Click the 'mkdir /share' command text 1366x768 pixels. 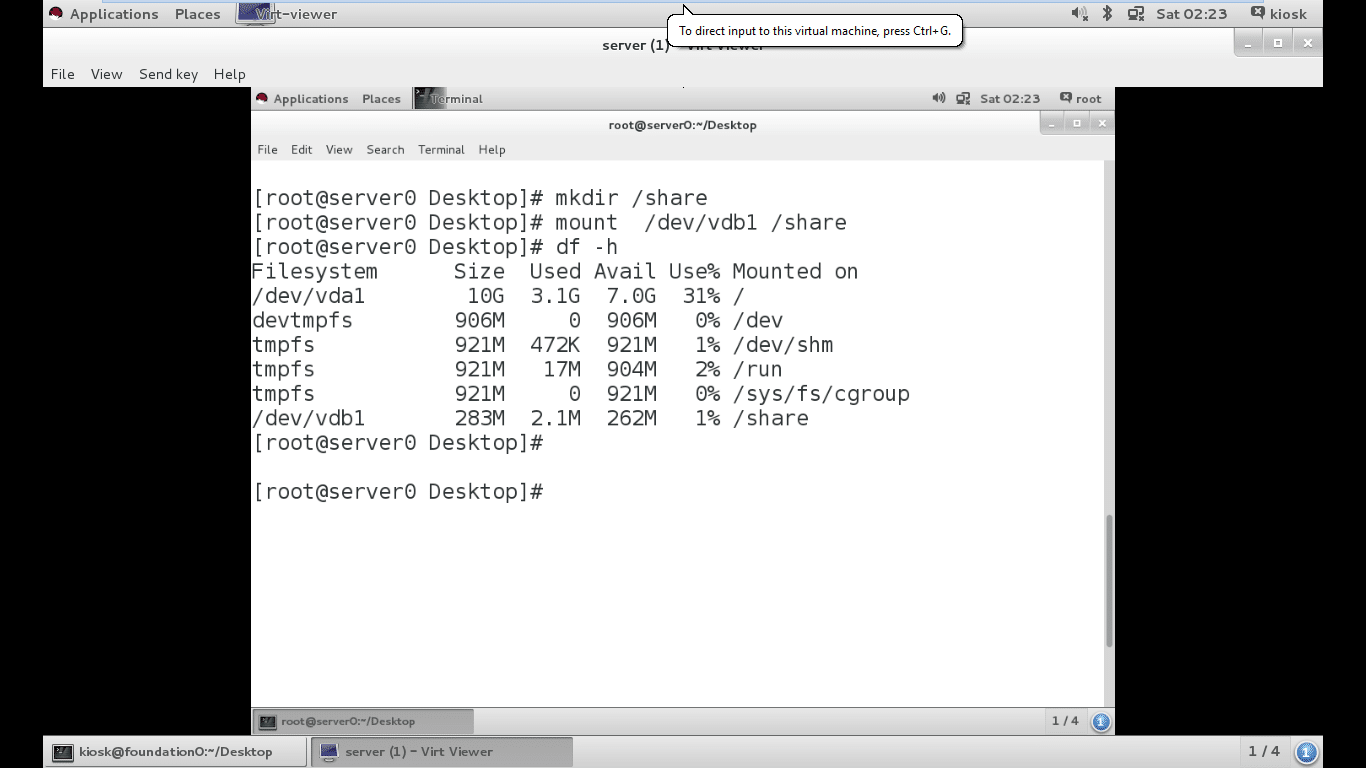(x=631, y=198)
